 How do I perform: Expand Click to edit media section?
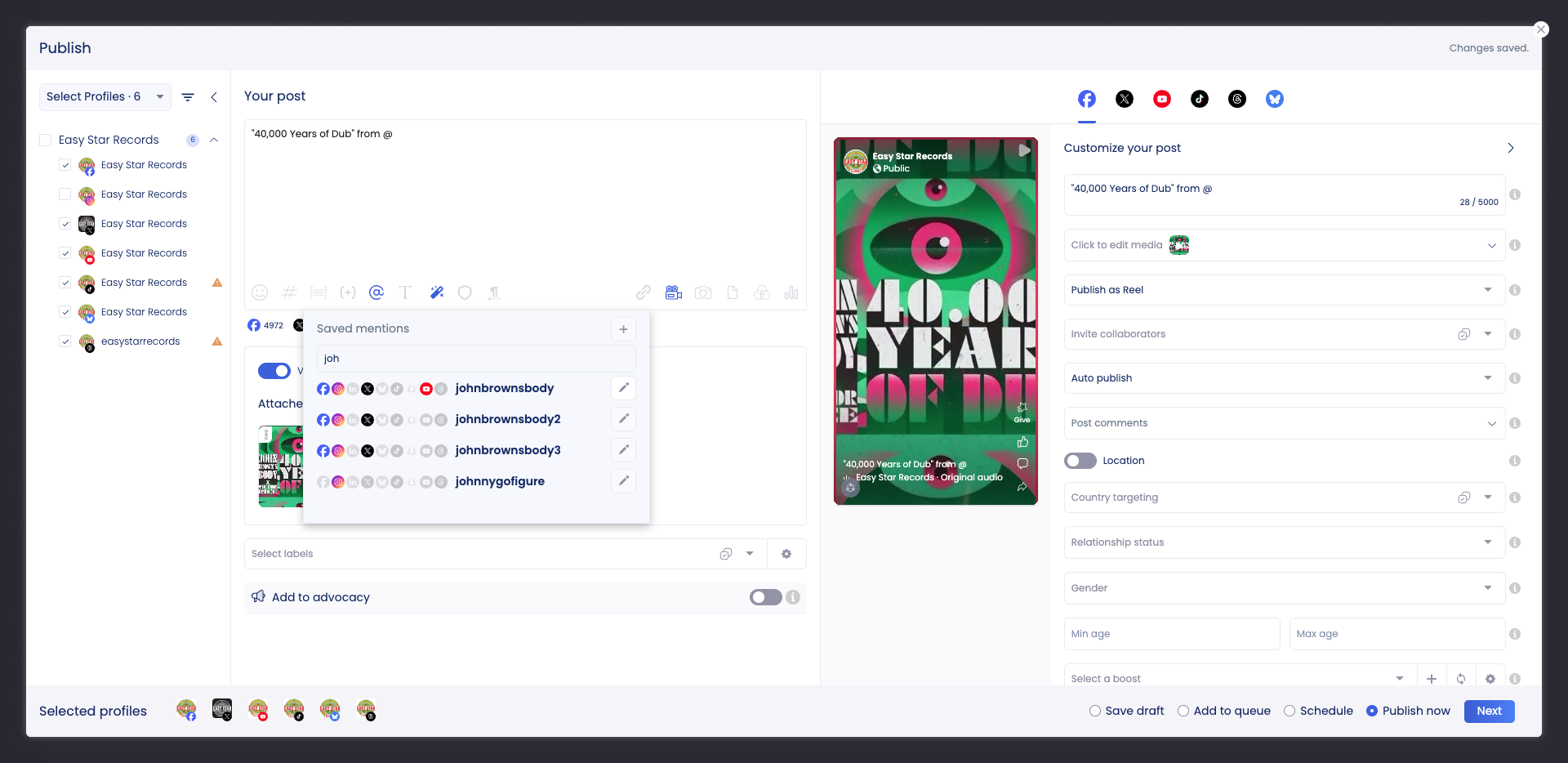pyautogui.click(x=1284, y=245)
